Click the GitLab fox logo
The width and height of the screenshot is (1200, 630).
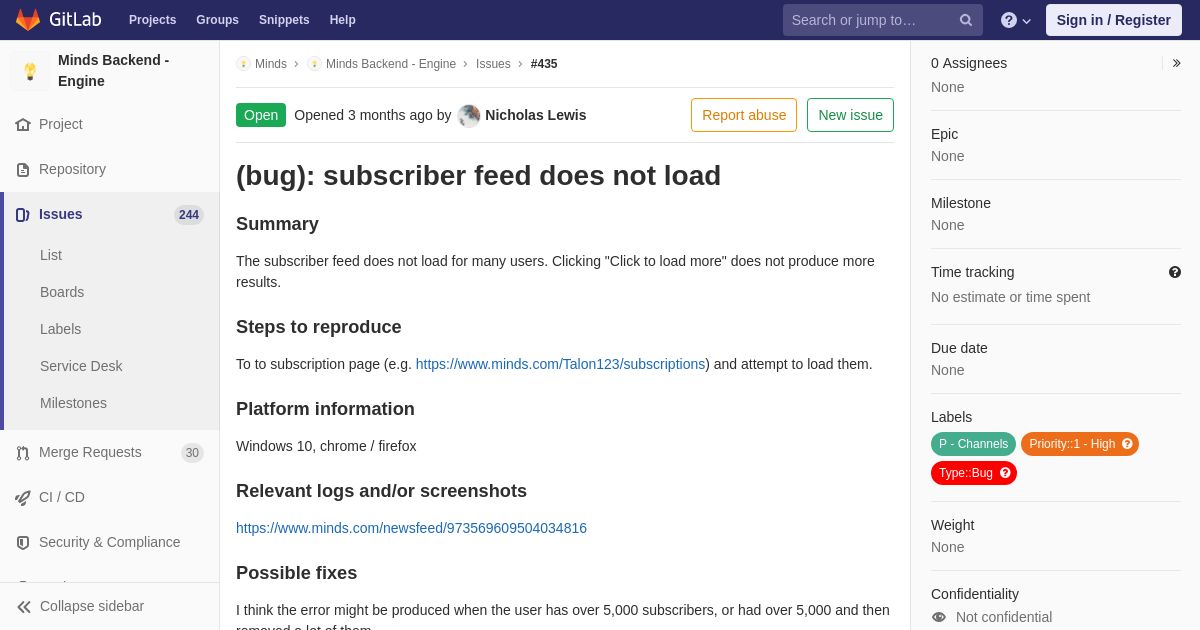point(28,20)
